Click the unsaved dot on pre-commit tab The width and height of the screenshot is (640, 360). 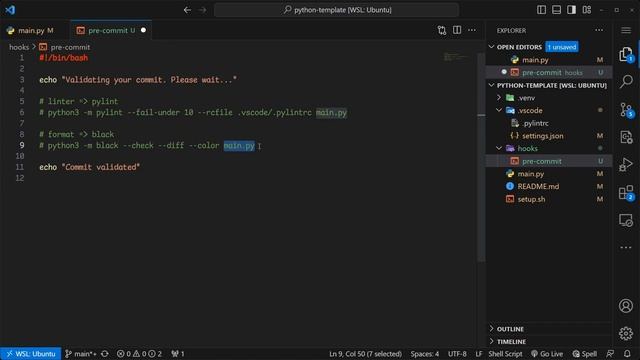tap(143, 30)
